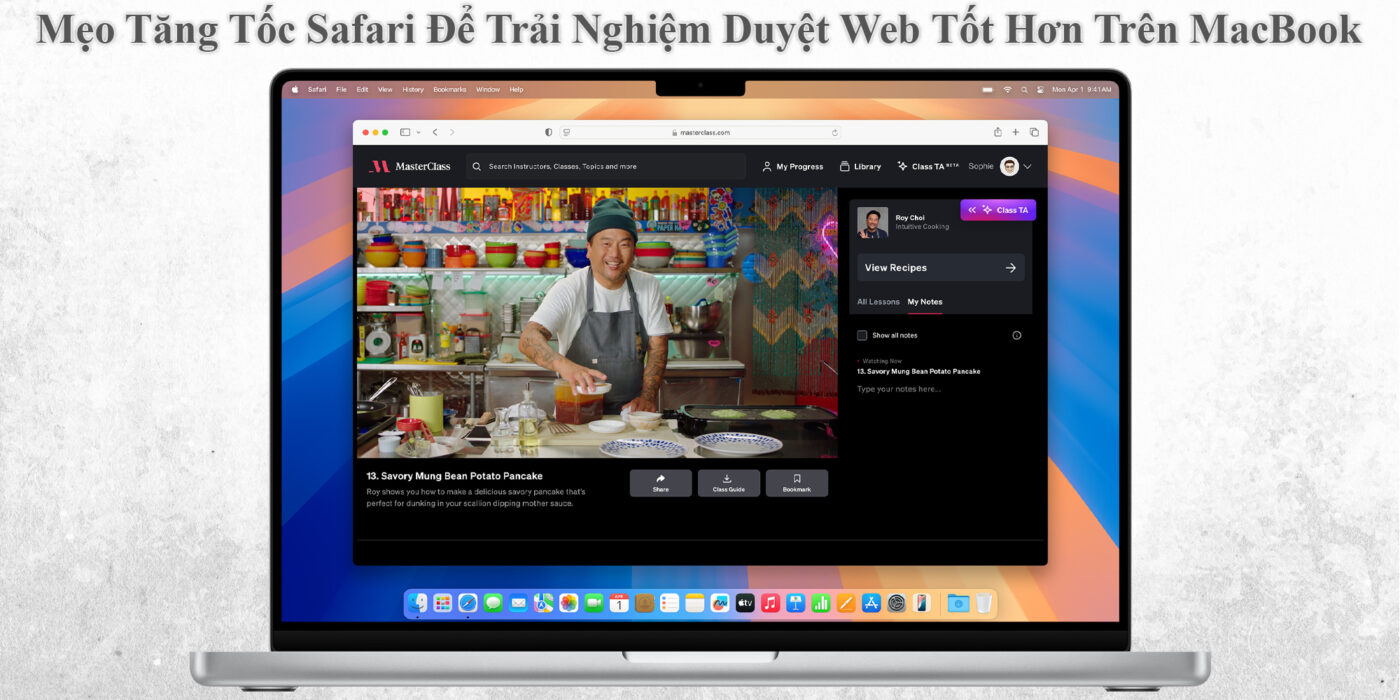Click the Library icon in MasterClass navigation
This screenshot has height=700, width=1400.
click(845, 166)
